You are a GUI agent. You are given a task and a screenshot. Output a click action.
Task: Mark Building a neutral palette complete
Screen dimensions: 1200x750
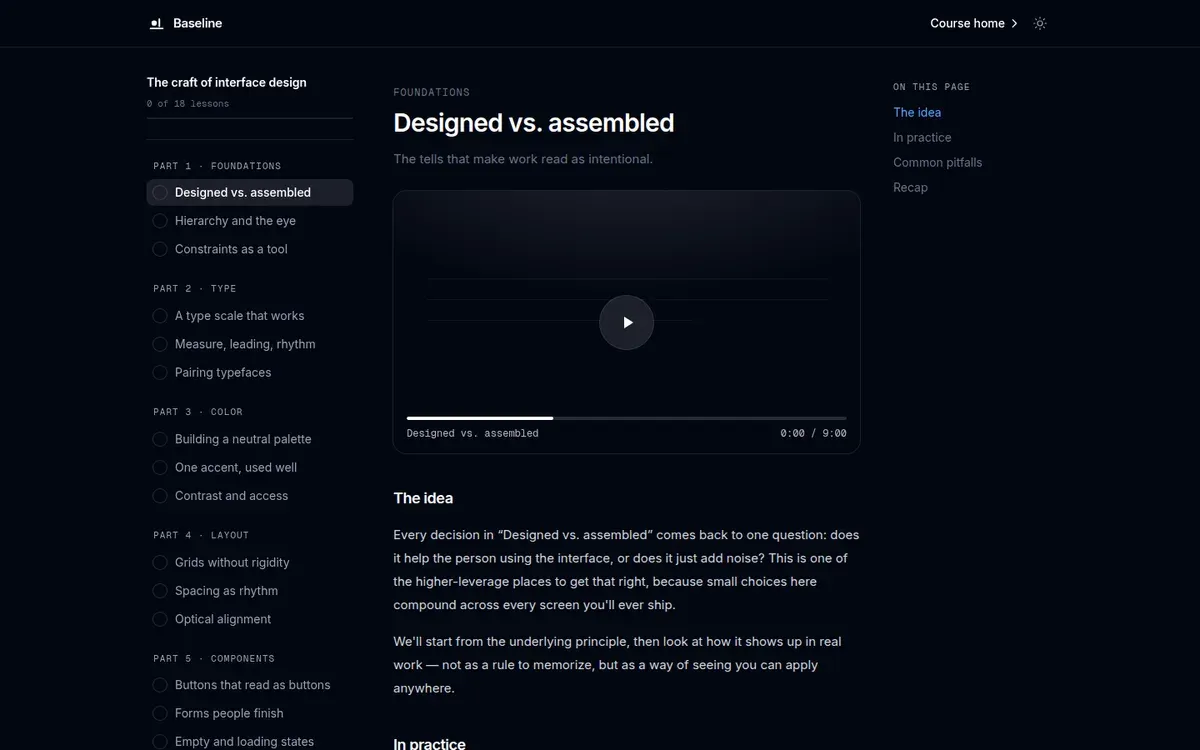[160, 439]
